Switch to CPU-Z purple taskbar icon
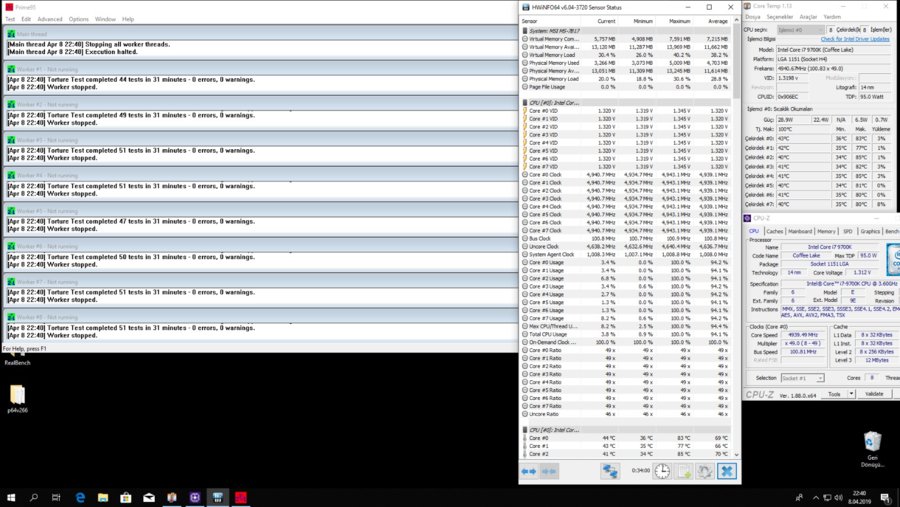900x507 pixels. pyautogui.click(x=195, y=497)
